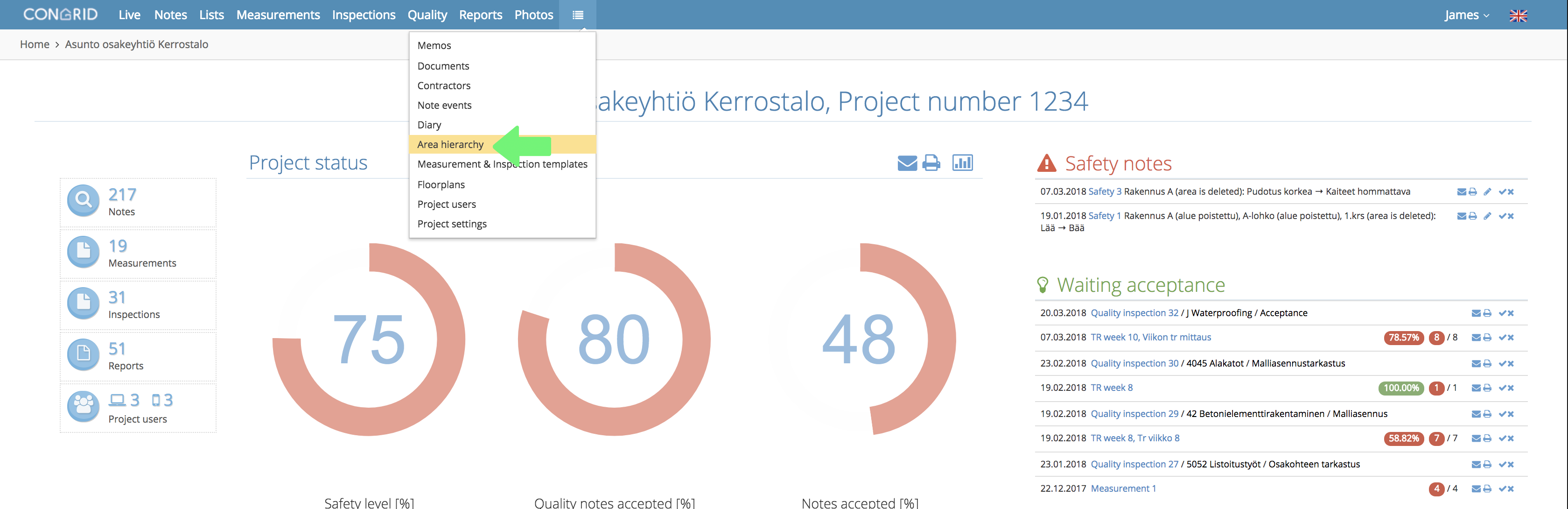This screenshot has width=1568, height=509.
Task: Accept the Safety 1 note with checkmark
Action: pyautogui.click(x=1502, y=216)
